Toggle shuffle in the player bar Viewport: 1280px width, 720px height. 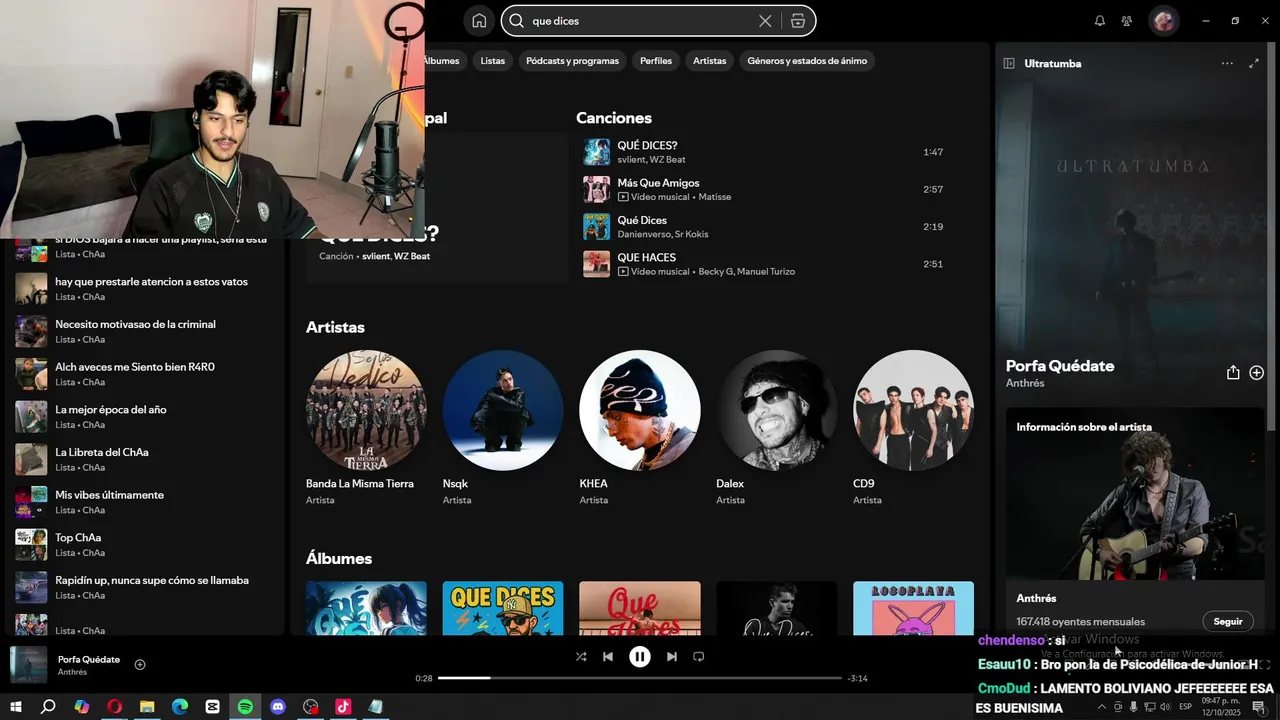(581, 657)
